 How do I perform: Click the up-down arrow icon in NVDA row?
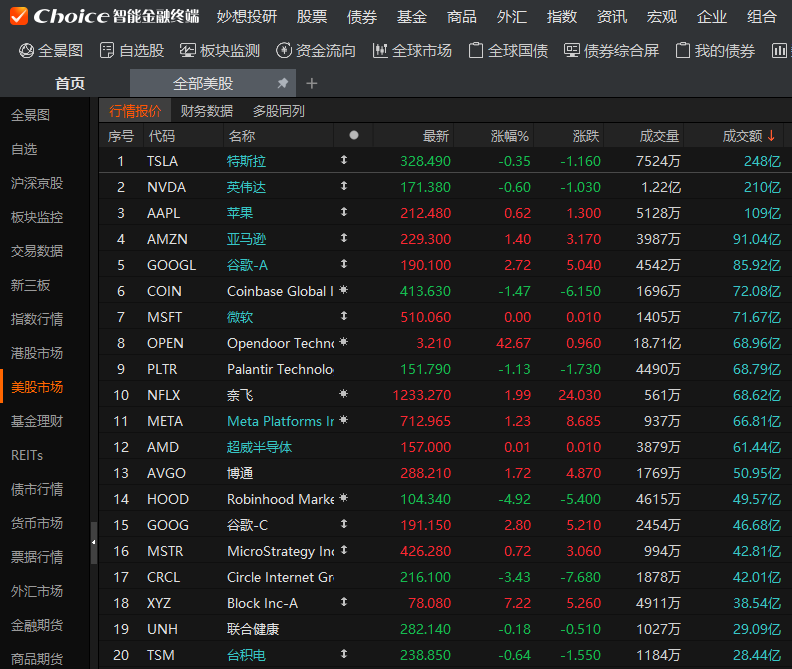343,186
